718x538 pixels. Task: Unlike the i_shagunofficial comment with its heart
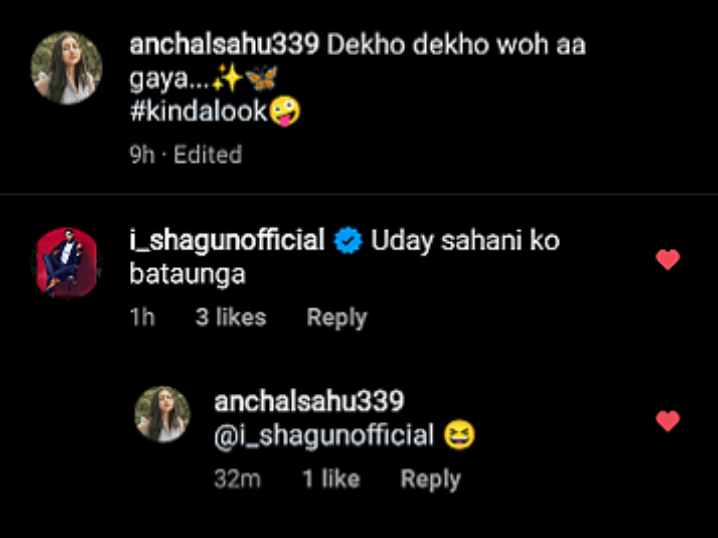[668, 260]
